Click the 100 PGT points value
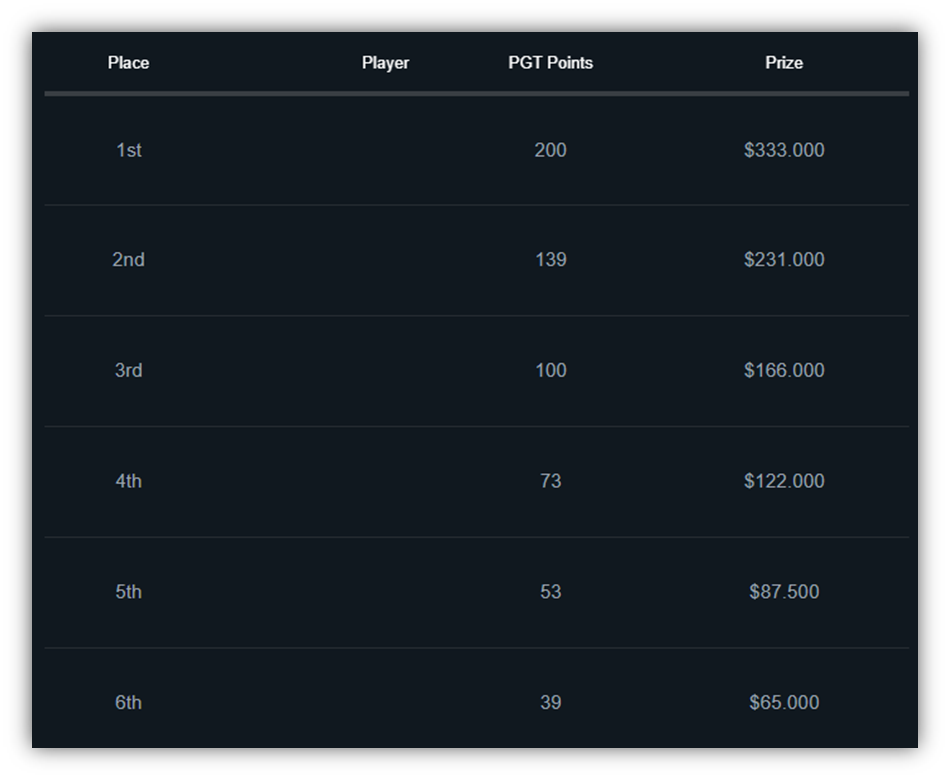Screen dimensions: 950x780 tap(550, 370)
